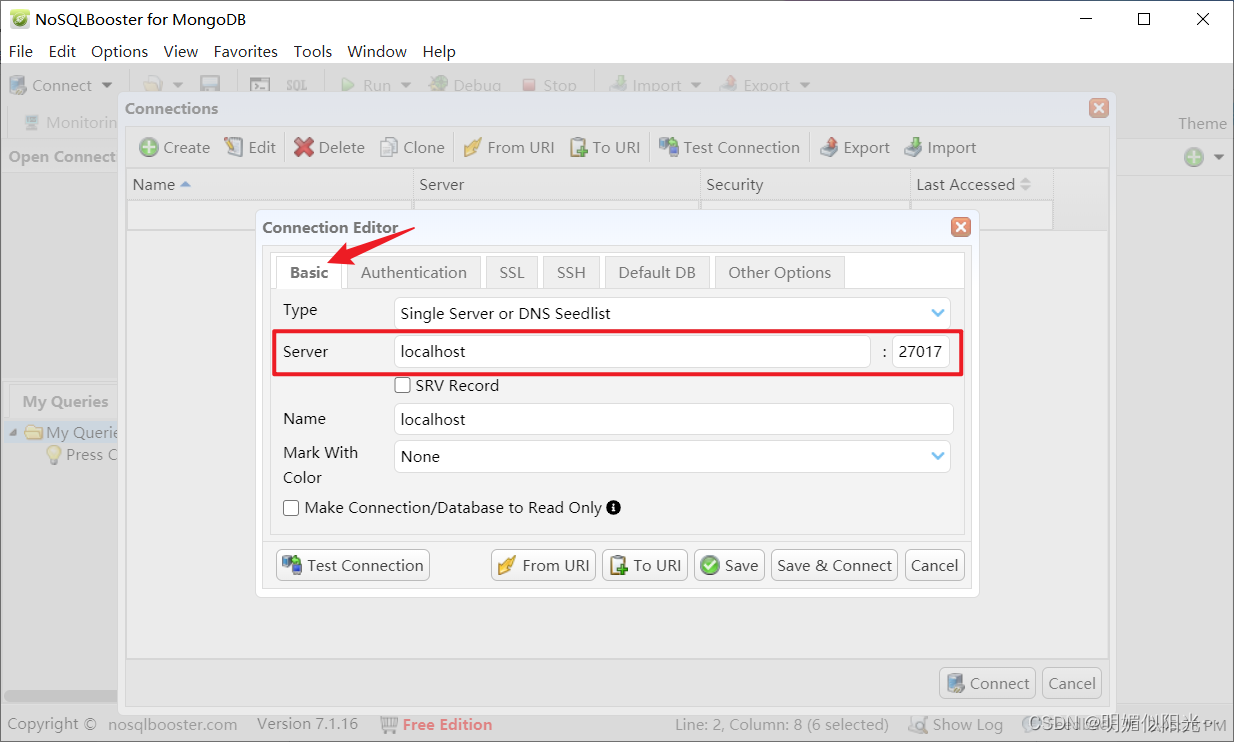The height and width of the screenshot is (742, 1234).
Task: Click the Stop button in main toolbar
Action: 549,85
